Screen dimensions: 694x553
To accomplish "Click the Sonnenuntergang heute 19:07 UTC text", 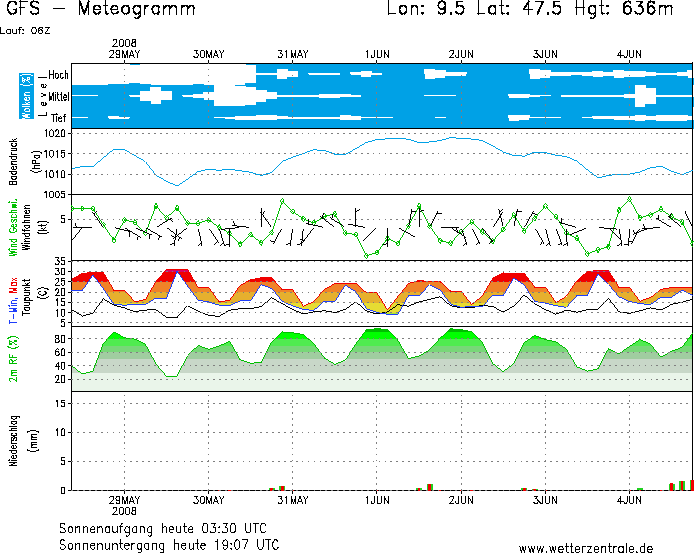I will pyautogui.click(x=168, y=545).
